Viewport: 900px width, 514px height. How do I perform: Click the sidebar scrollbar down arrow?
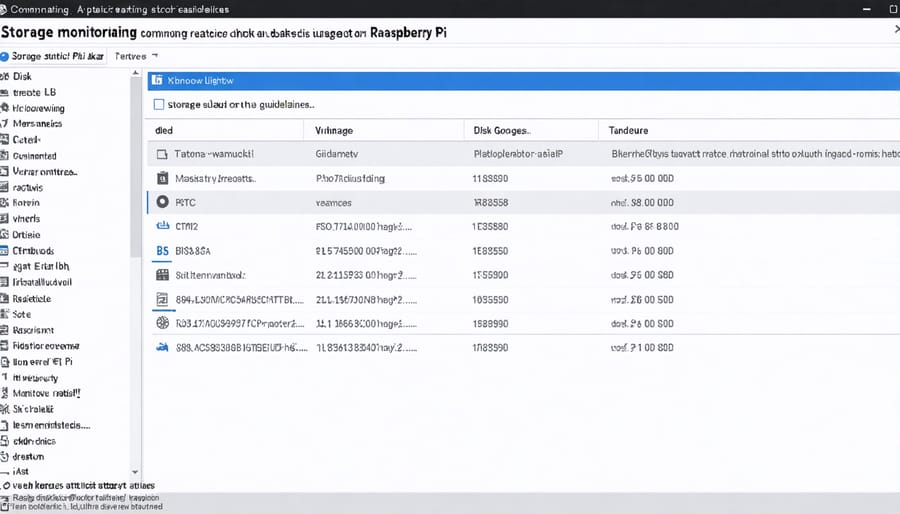pyautogui.click(x=135, y=472)
